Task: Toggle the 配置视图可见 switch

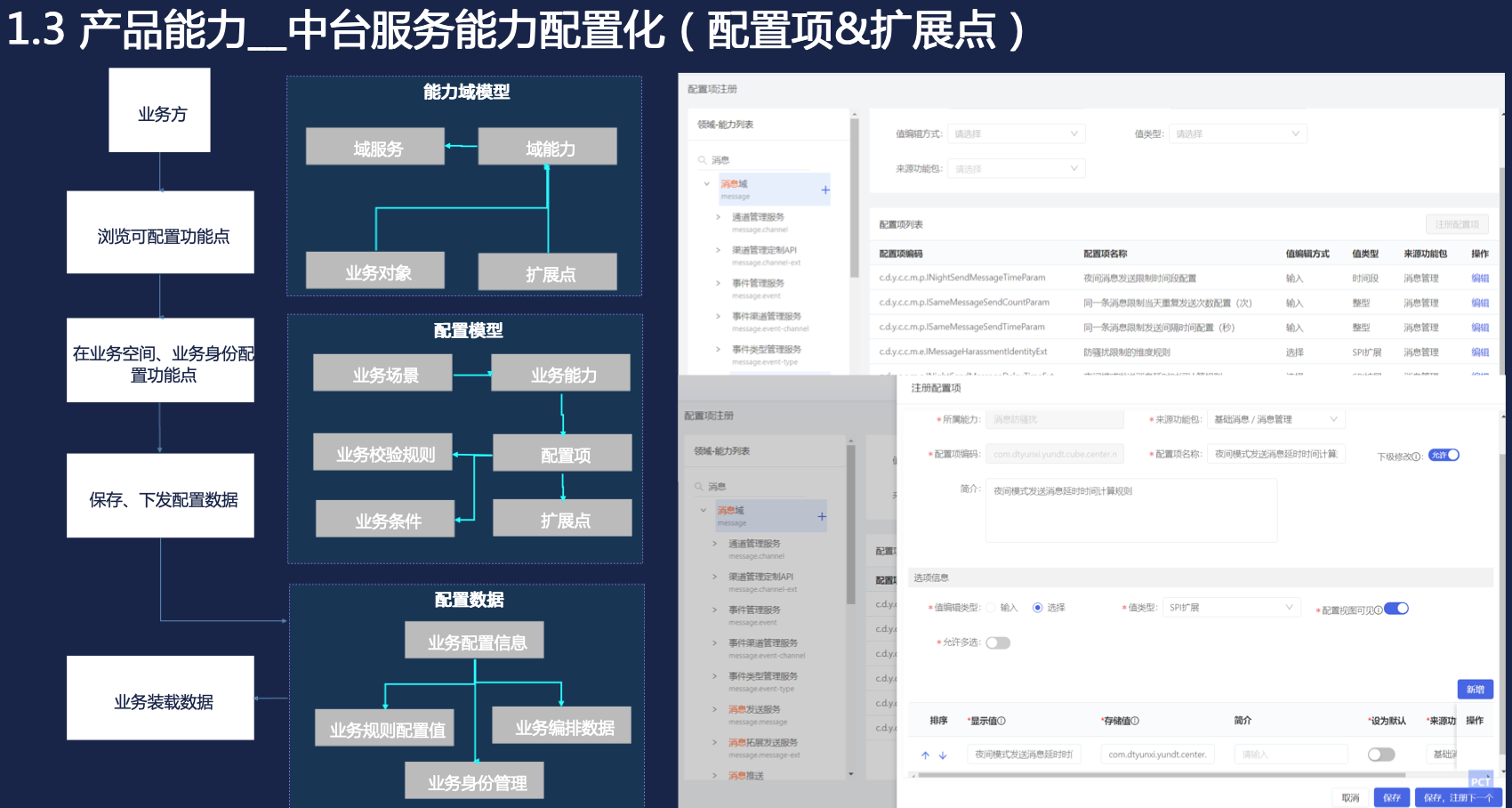Action: click(x=1396, y=609)
